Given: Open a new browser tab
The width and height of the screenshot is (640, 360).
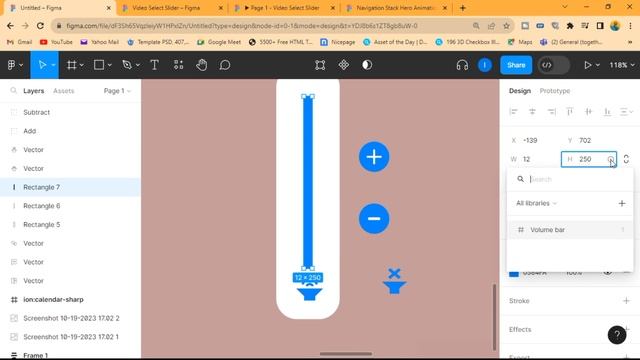Looking at the screenshot, I should click(x=462, y=8).
